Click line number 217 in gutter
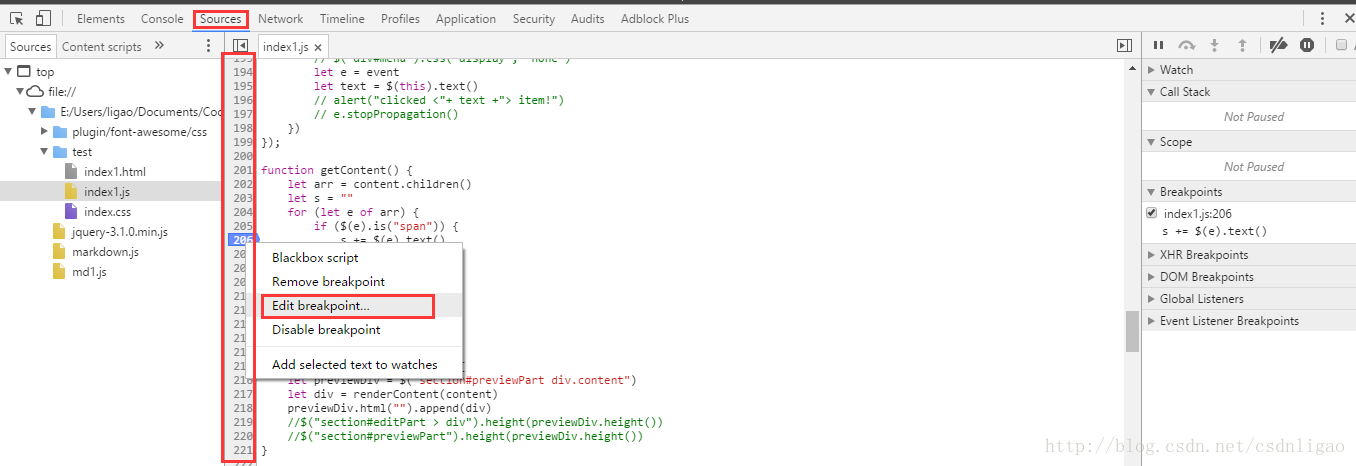Viewport: 1356px width, 466px height. [243, 394]
